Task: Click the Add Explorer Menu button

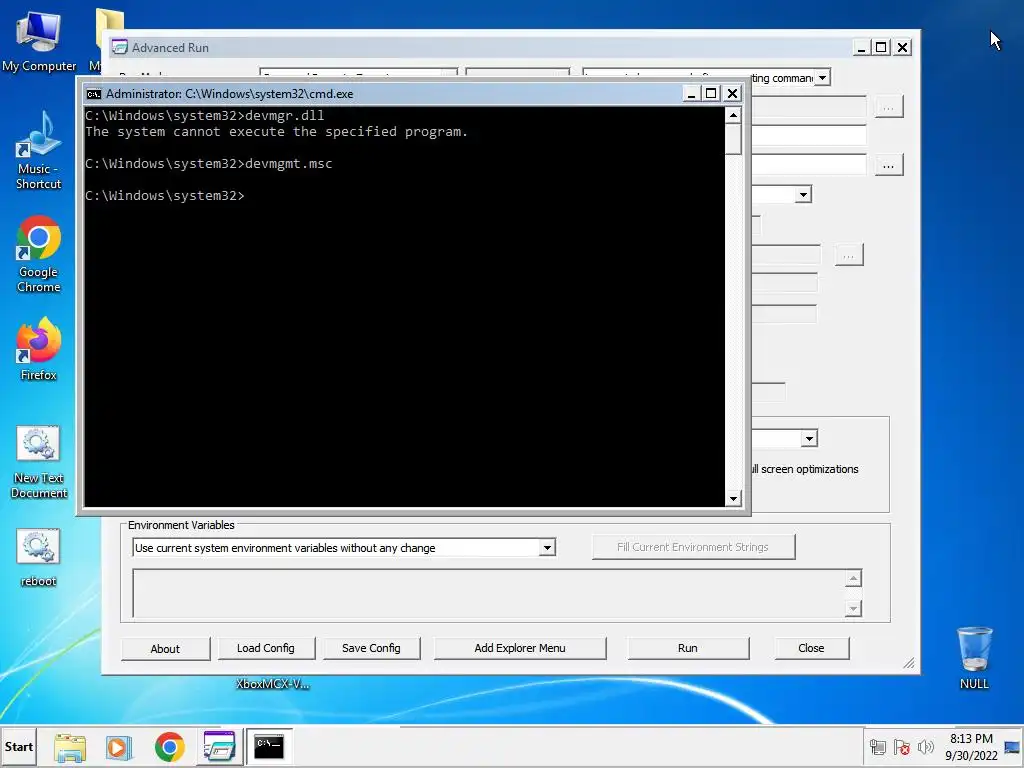Action: (x=520, y=648)
